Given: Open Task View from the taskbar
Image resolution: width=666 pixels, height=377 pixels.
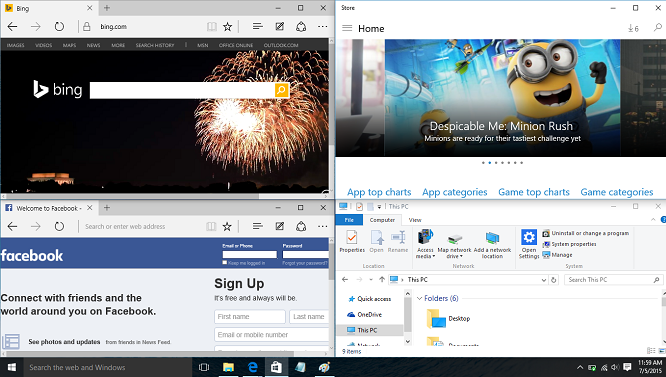Looking at the screenshot, I should 204,367.
